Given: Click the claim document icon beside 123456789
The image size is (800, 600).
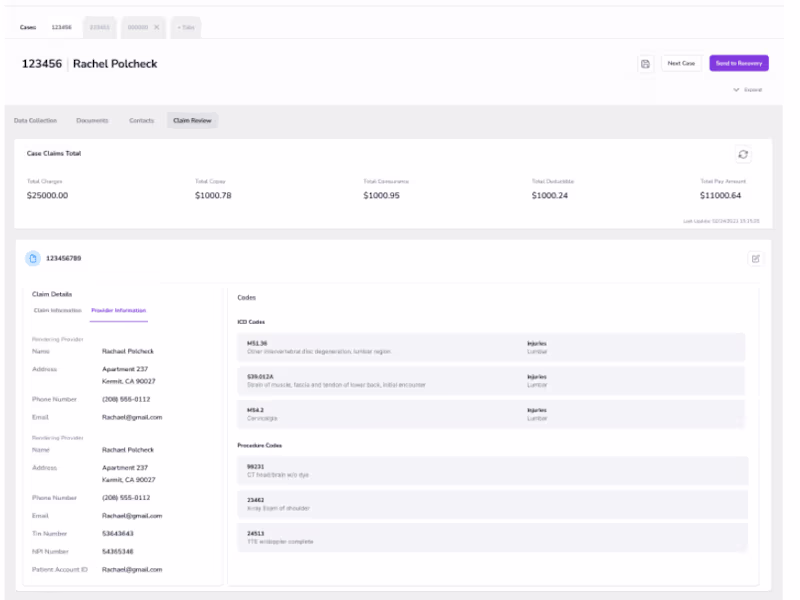Looking at the screenshot, I should pyautogui.click(x=33, y=259).
